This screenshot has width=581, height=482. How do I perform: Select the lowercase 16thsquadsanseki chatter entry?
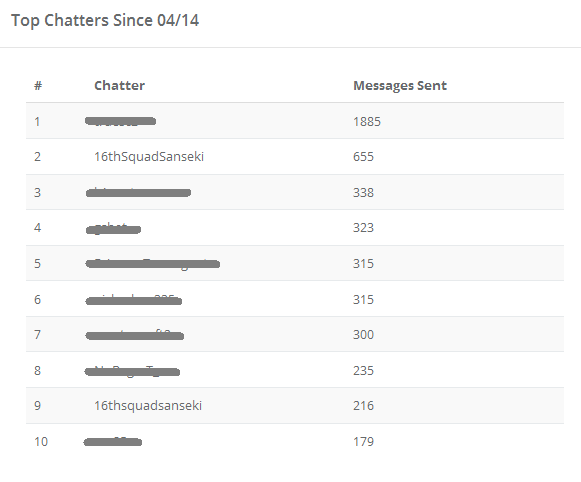148,406
